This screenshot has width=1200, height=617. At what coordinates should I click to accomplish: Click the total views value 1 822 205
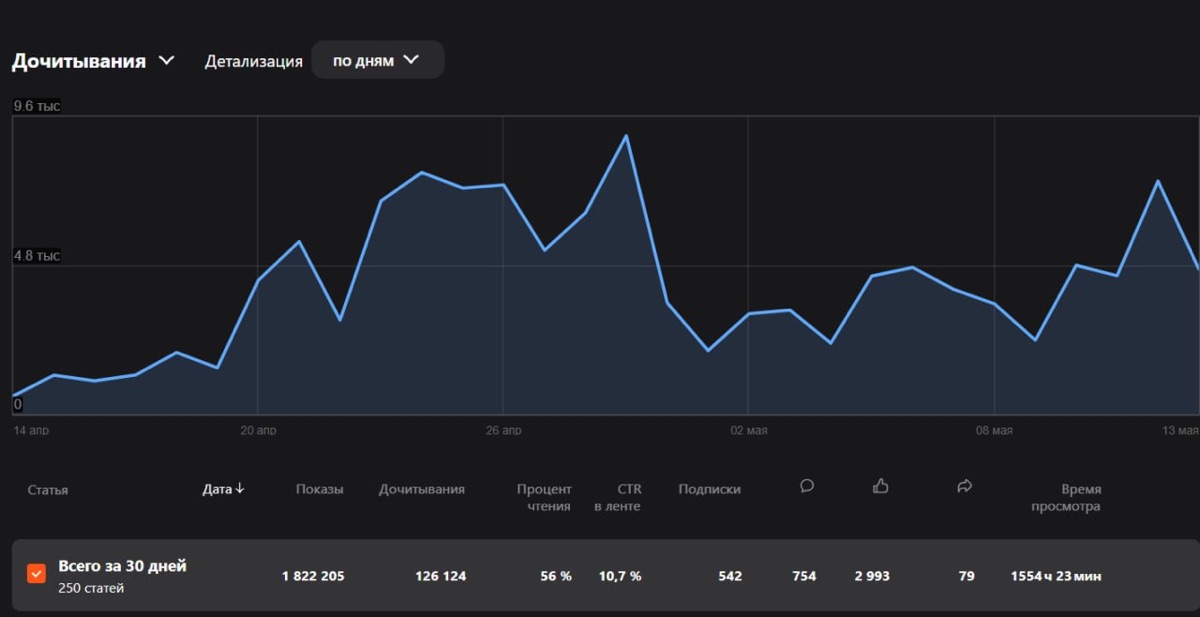click(x=313, y=576)
